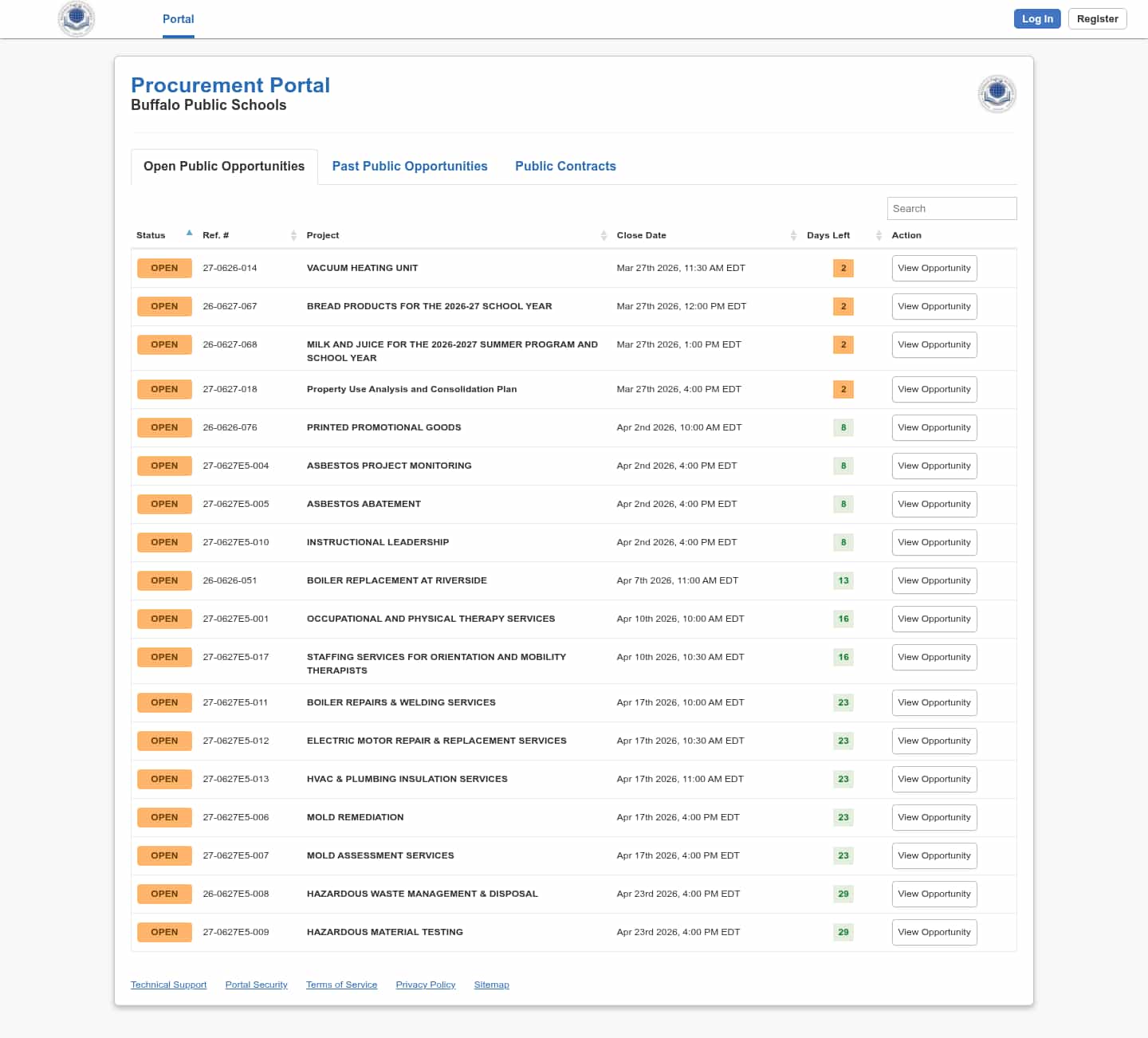View Opportunity for Boiler Replacement at Riverside
The height and width of the screenshot is (1038, 1148).
point(934,580)
